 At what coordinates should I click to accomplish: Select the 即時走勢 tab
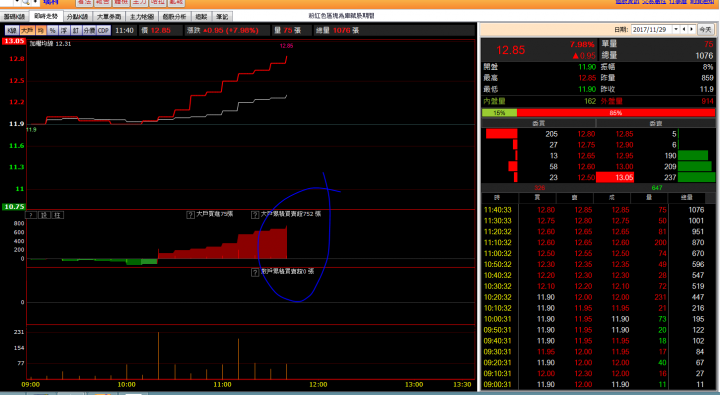46,16
